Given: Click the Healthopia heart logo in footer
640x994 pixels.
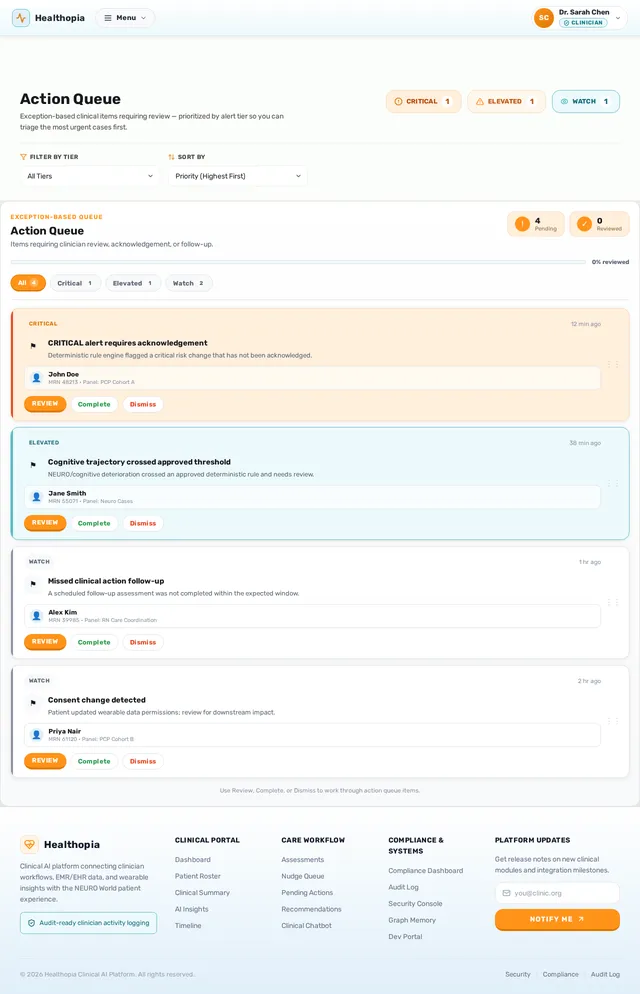Looking at the screenshot, I should [x=29, y=844].
